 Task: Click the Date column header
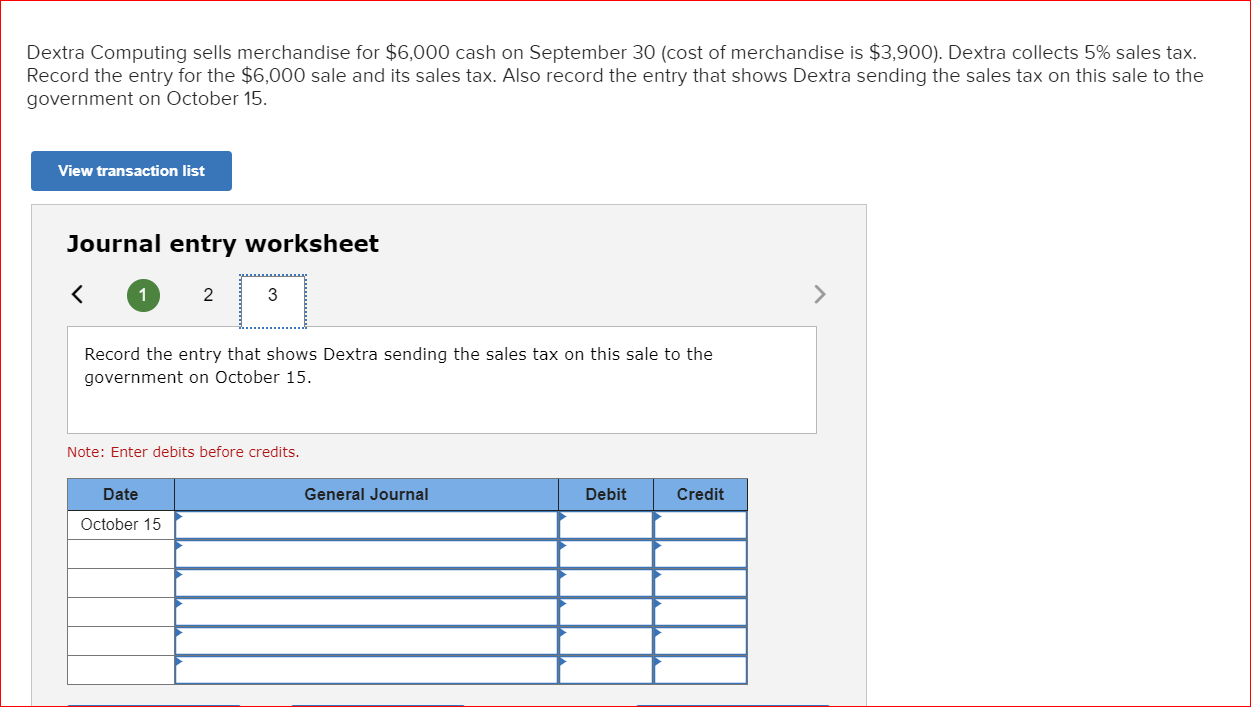point(120,494)
